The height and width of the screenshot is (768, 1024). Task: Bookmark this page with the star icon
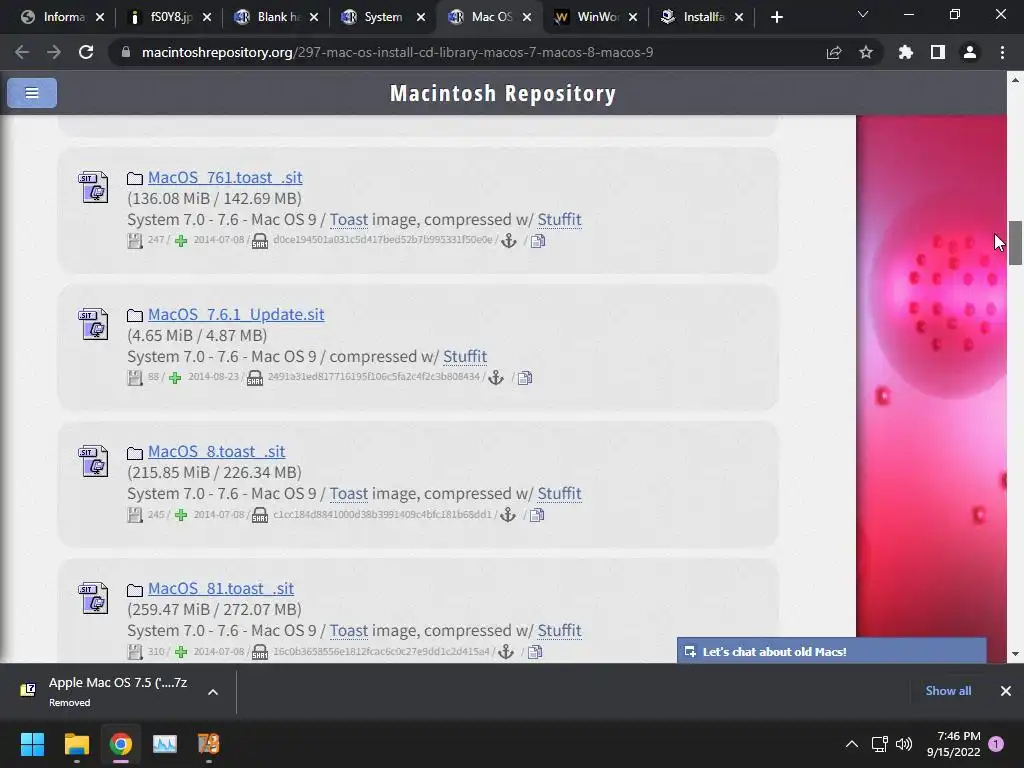866,52
